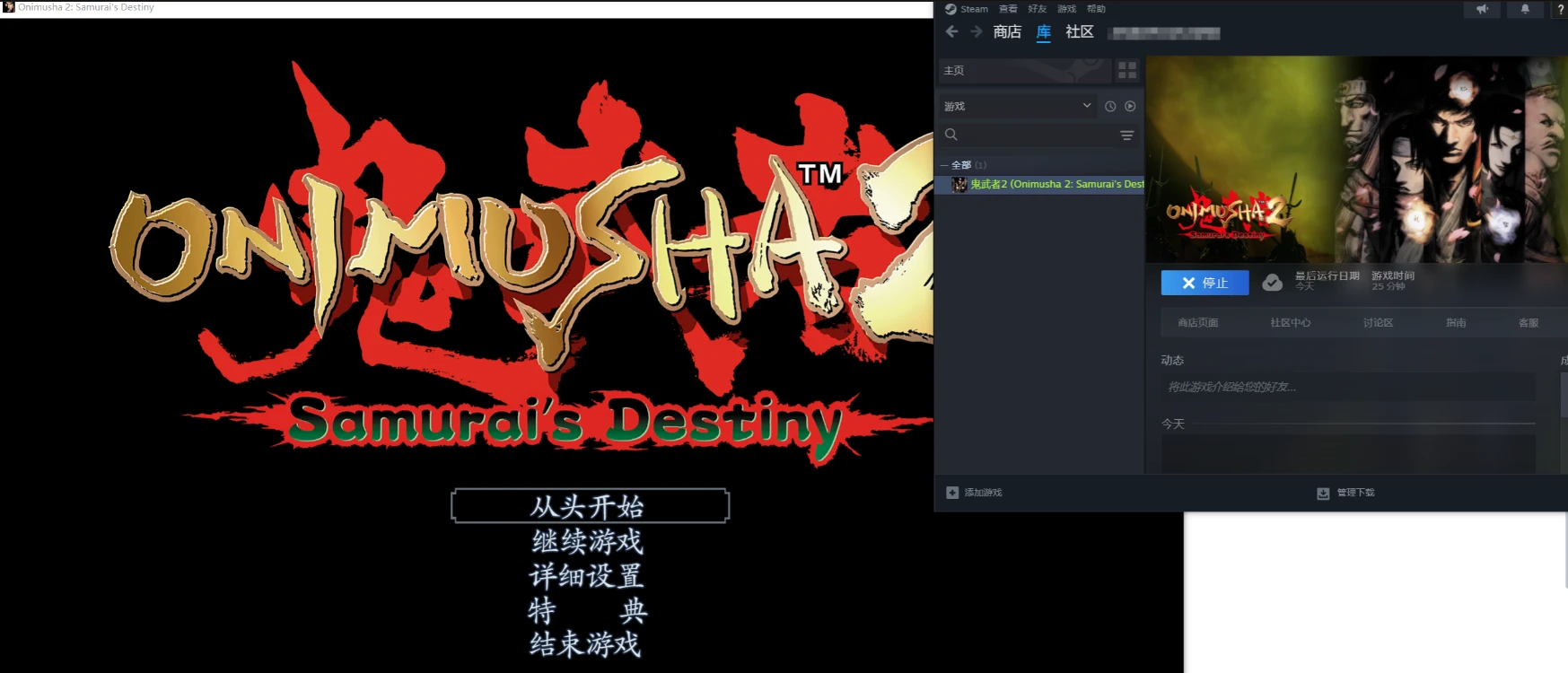Open the 讨论区 link

coord(1378,323)
